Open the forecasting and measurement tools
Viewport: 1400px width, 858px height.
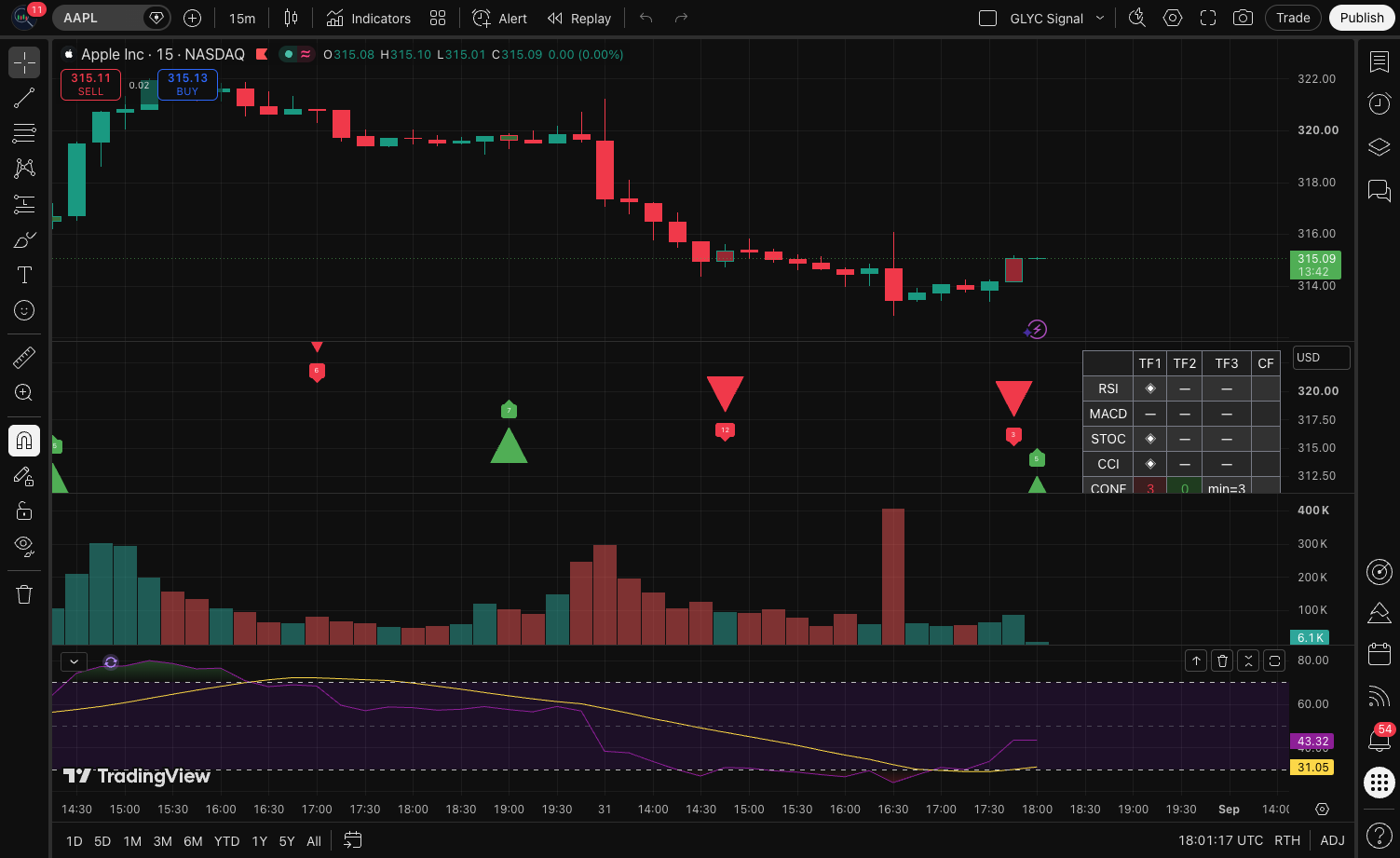(24, 204)
